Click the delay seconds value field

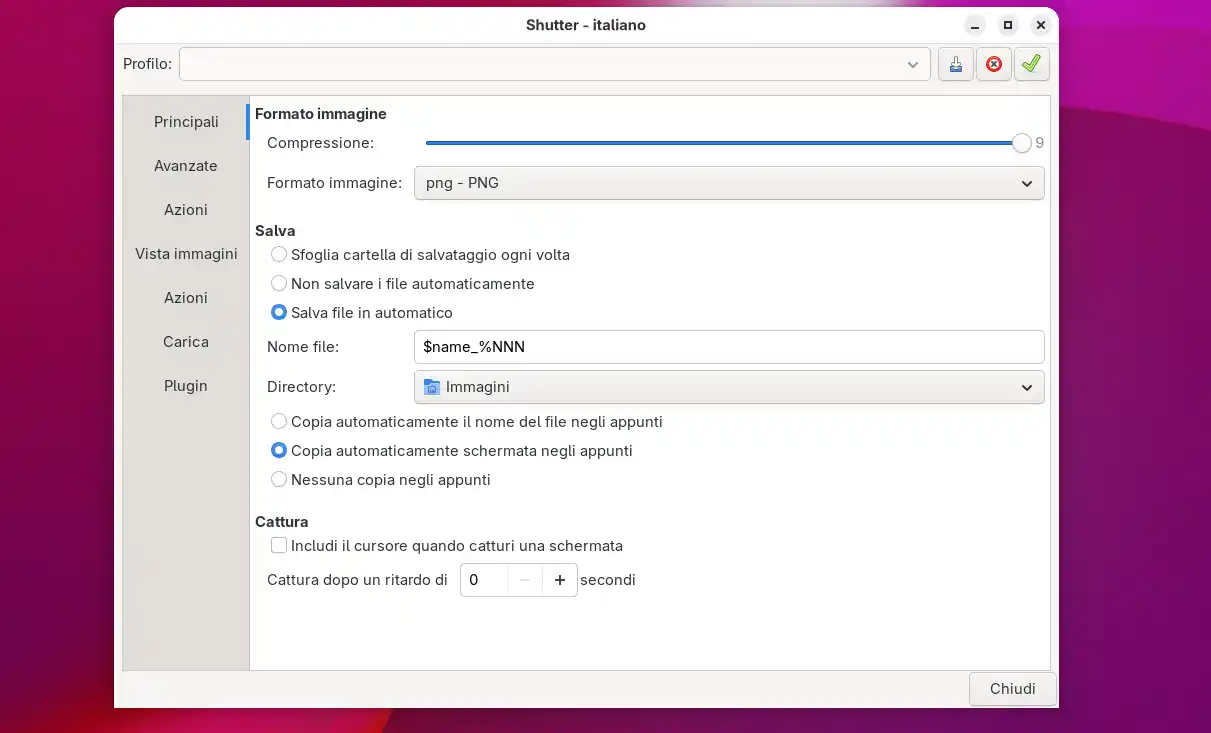[485, 580]
